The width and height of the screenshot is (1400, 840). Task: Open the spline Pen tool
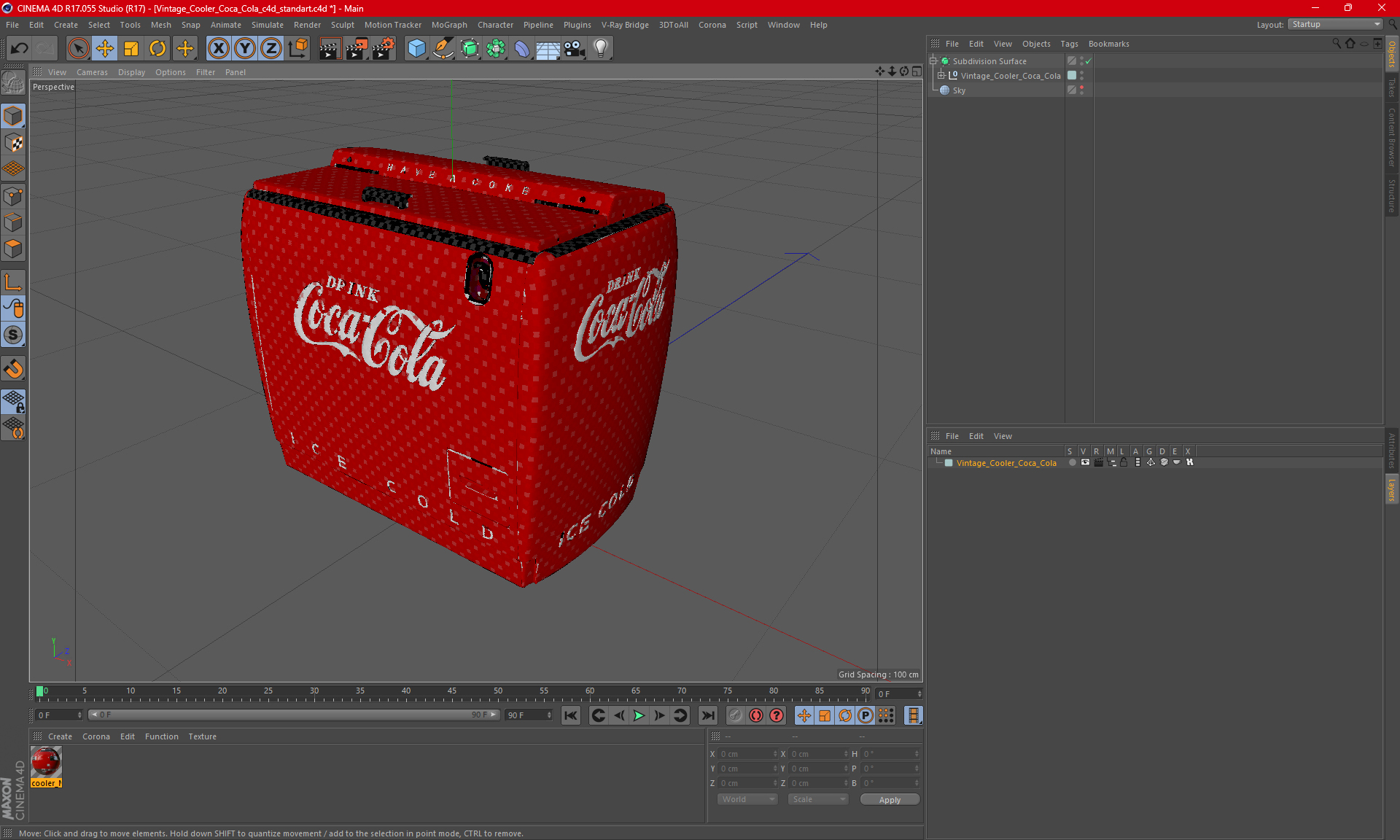pos(443,49)
